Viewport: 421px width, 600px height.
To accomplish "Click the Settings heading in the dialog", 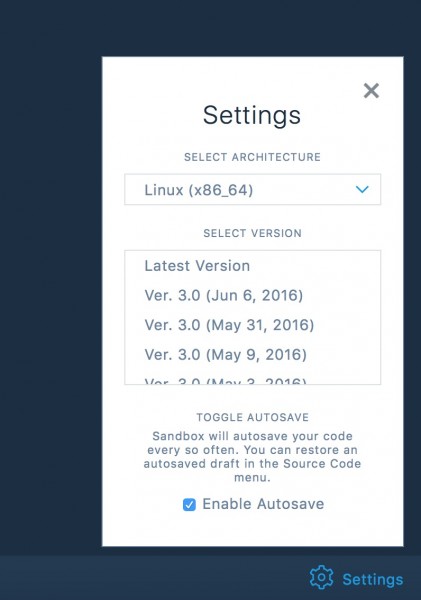I will (x=252, y=115).
